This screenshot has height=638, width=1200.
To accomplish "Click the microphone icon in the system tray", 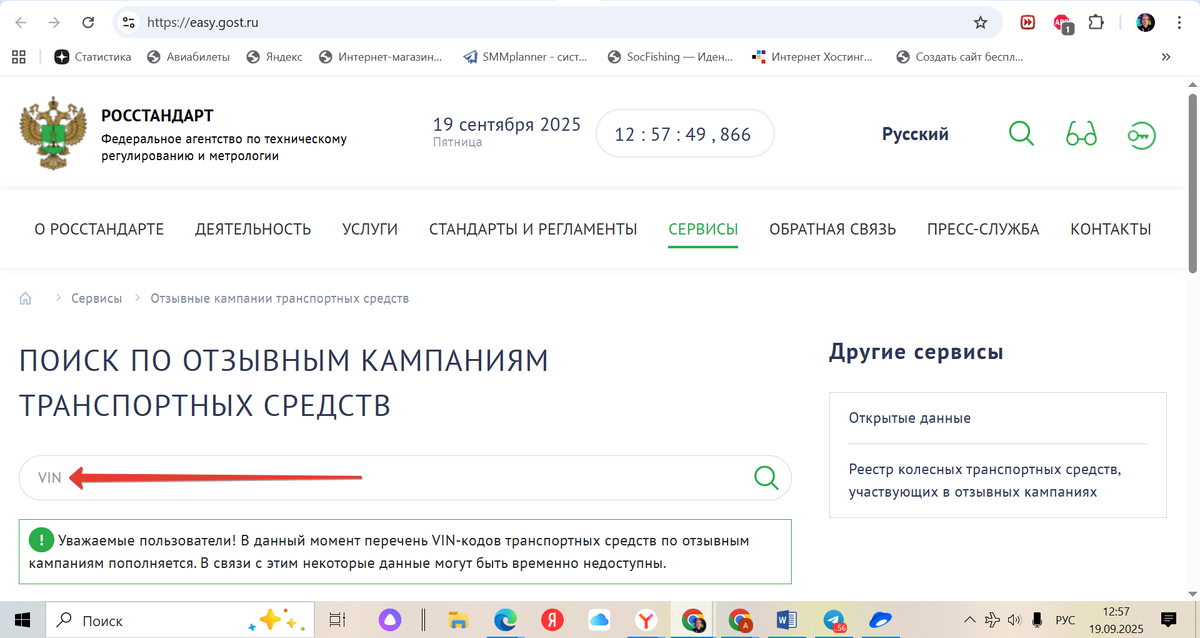I will click(1036, 619).
